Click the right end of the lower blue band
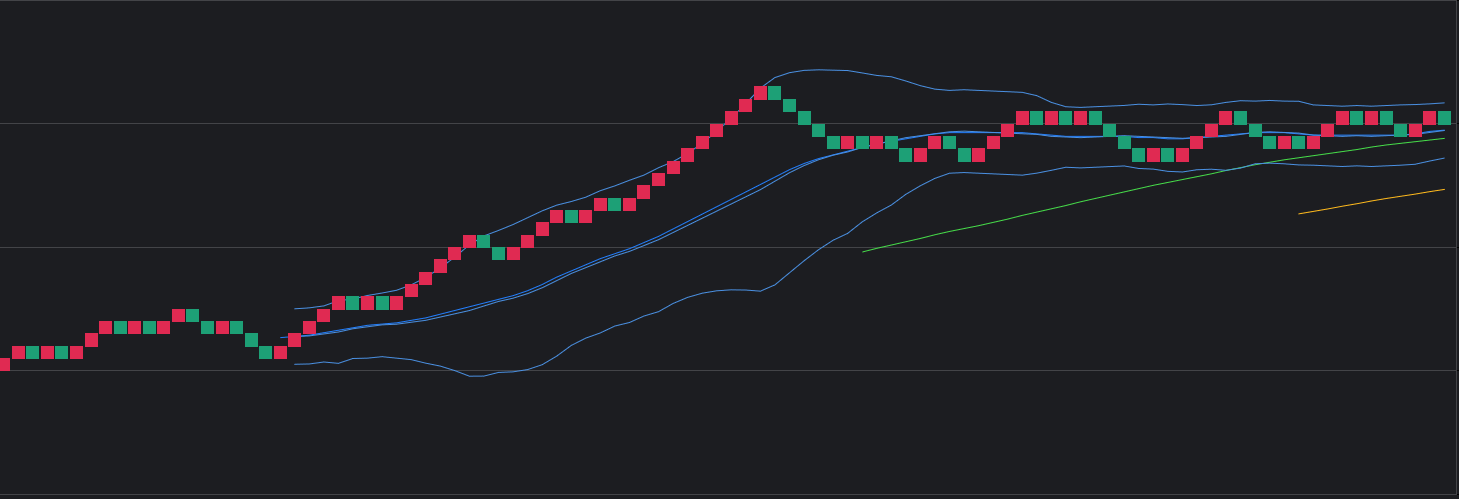The image size is (1459, 499). (1444, 158)
